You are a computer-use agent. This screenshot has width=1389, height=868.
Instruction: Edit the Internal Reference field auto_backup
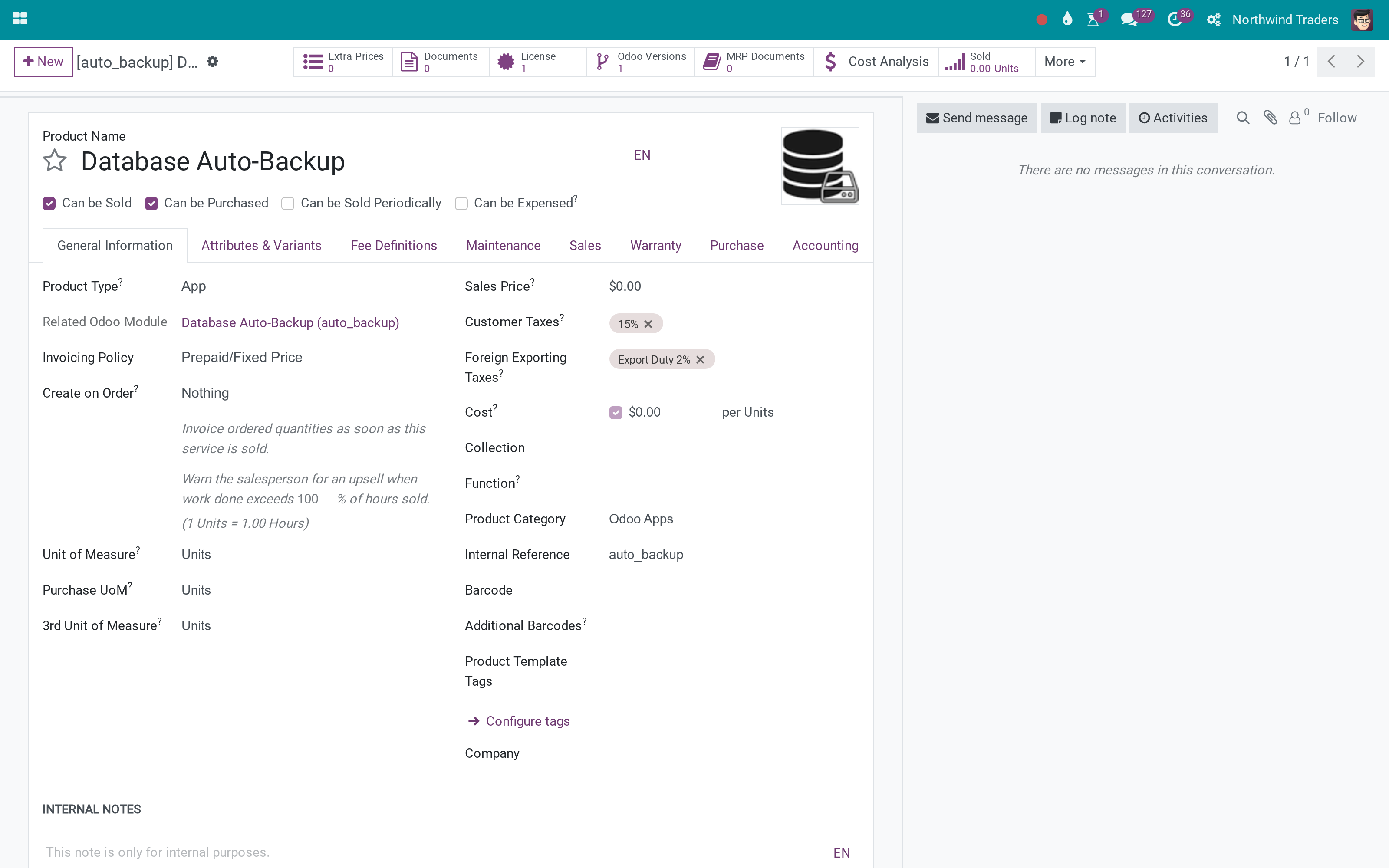tap(734, 555)
